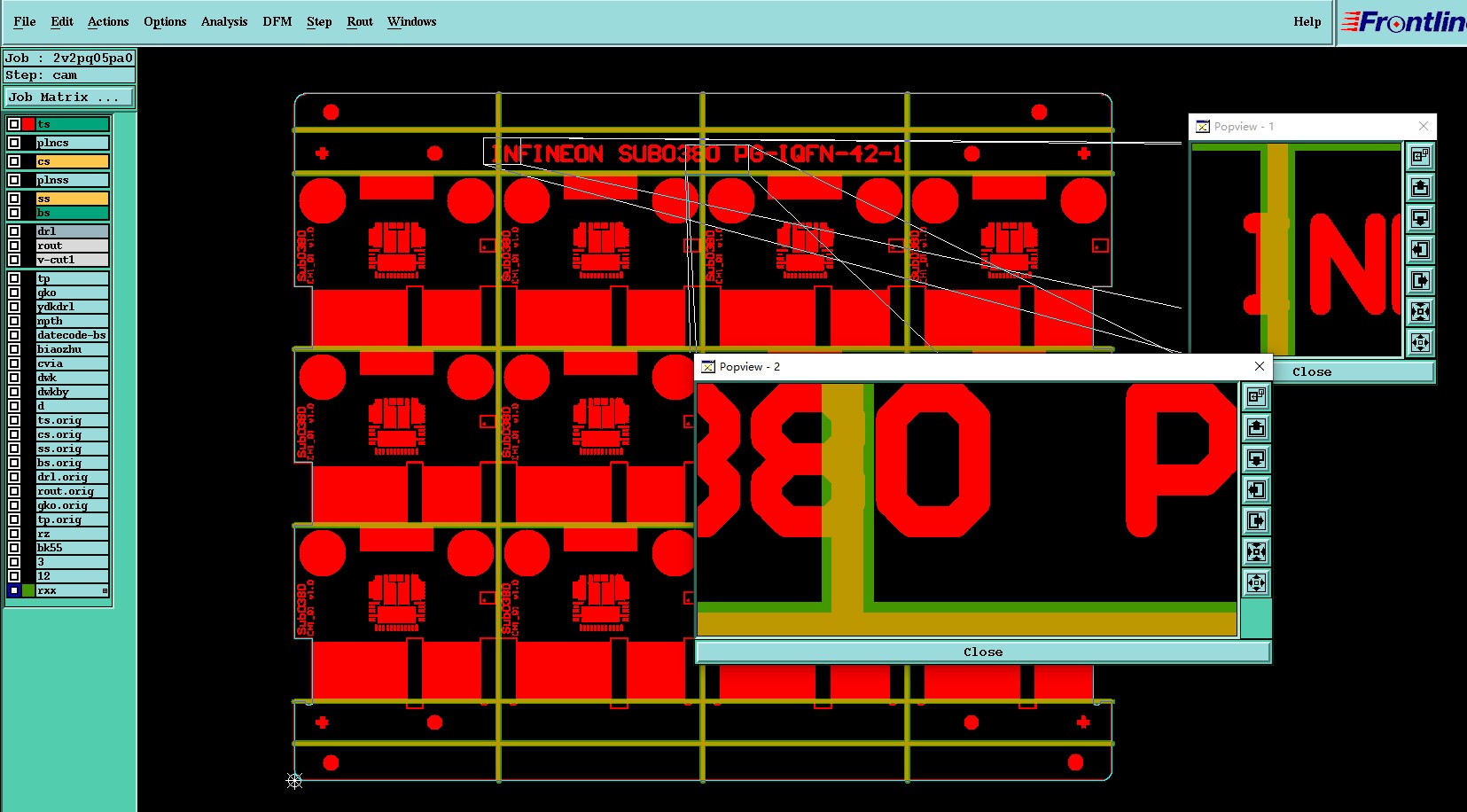
Task: Open the Rout menu
Action: point(360,21)
